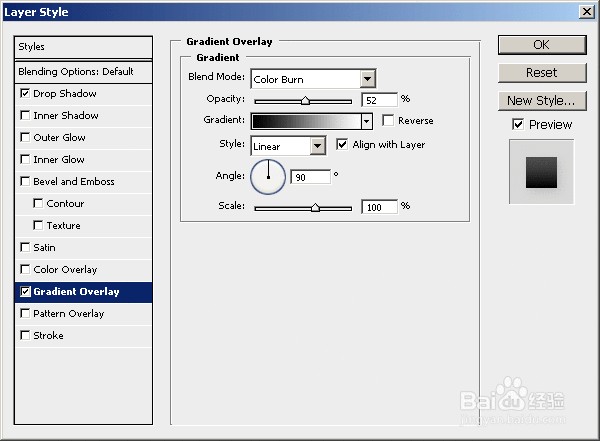Select the Color Overlay label

65,270
